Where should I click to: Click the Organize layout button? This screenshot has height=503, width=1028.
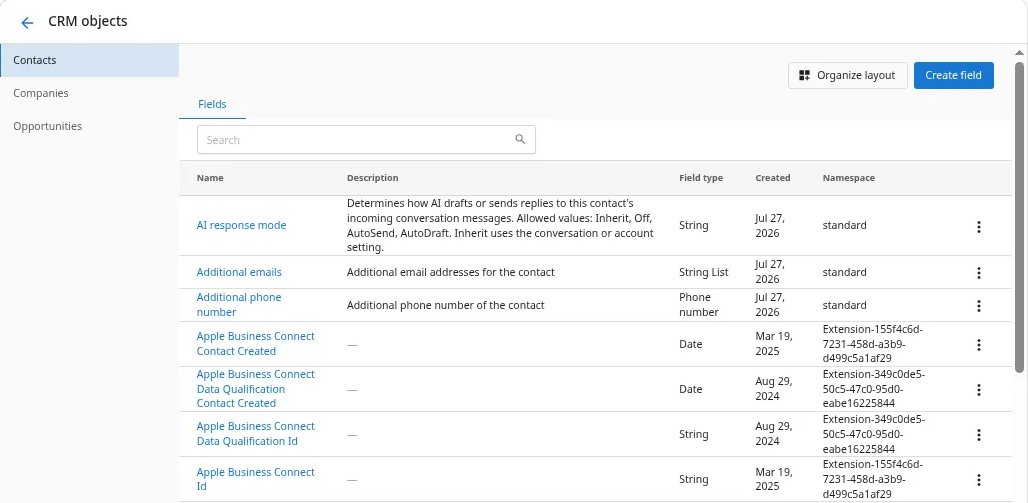click(848, 75)
